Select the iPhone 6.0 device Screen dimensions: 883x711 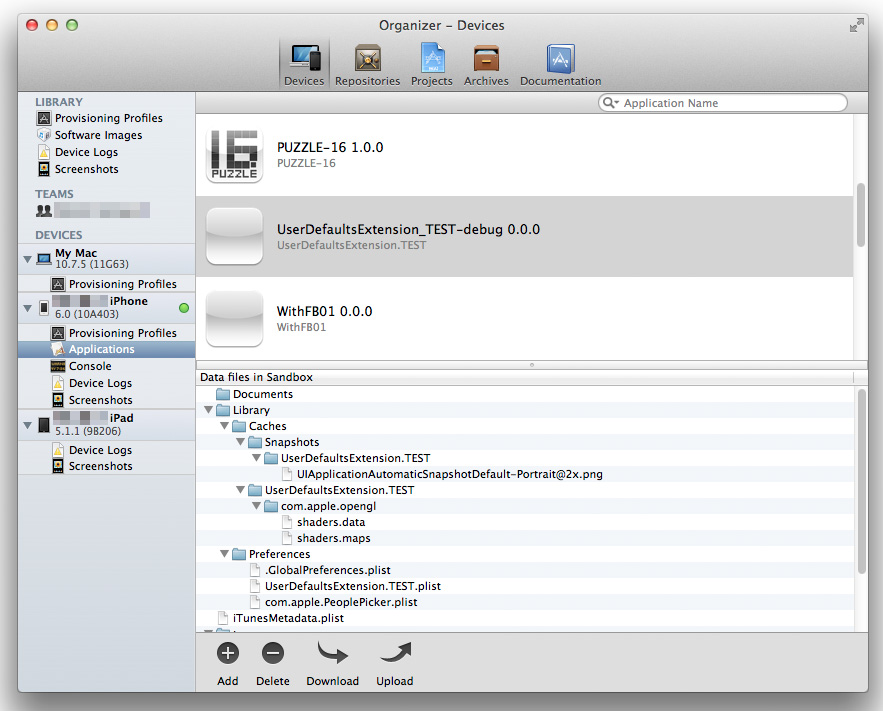pos(107,308)
